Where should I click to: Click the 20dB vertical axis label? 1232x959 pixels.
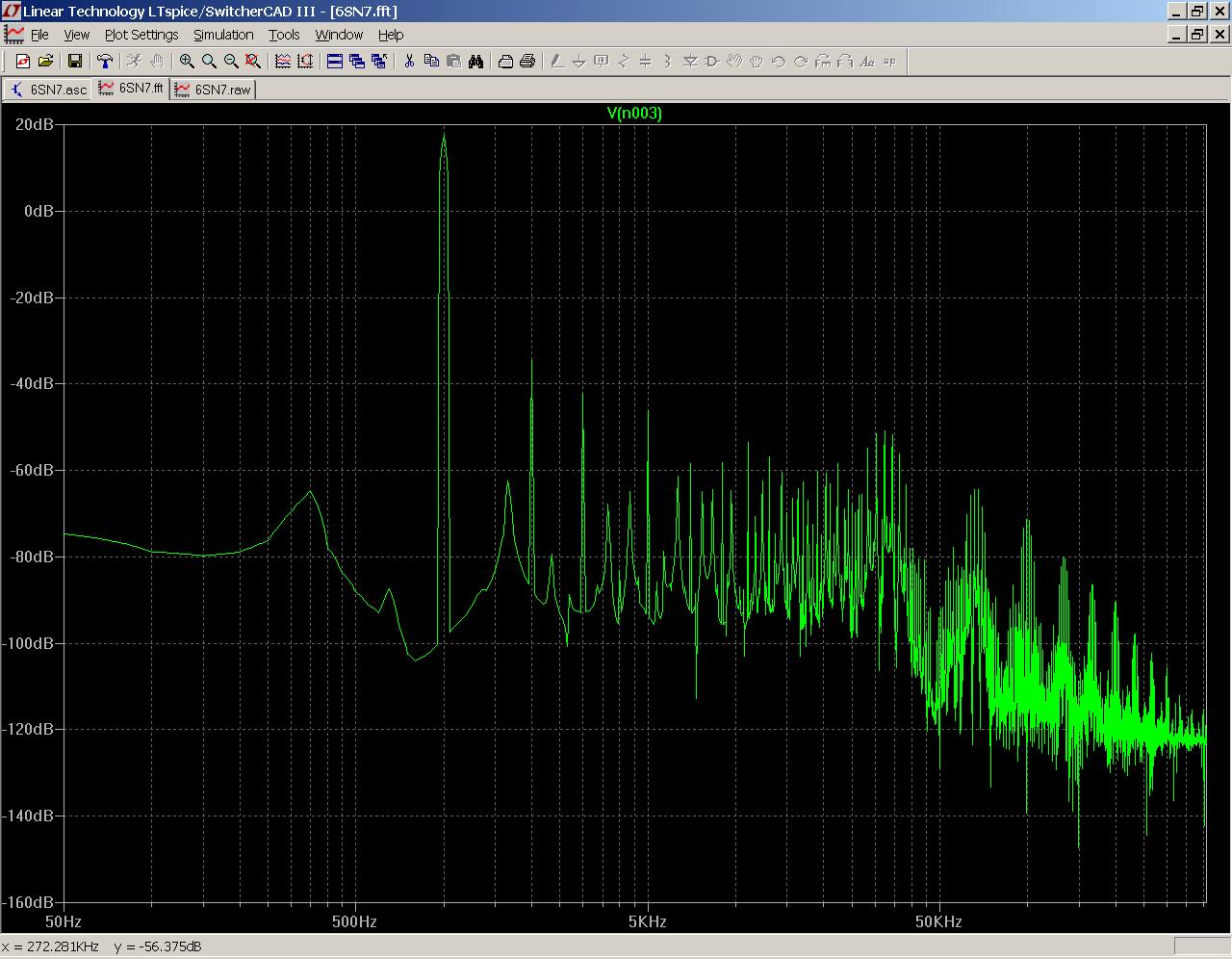pyautogui.click(x=34, y=124)
